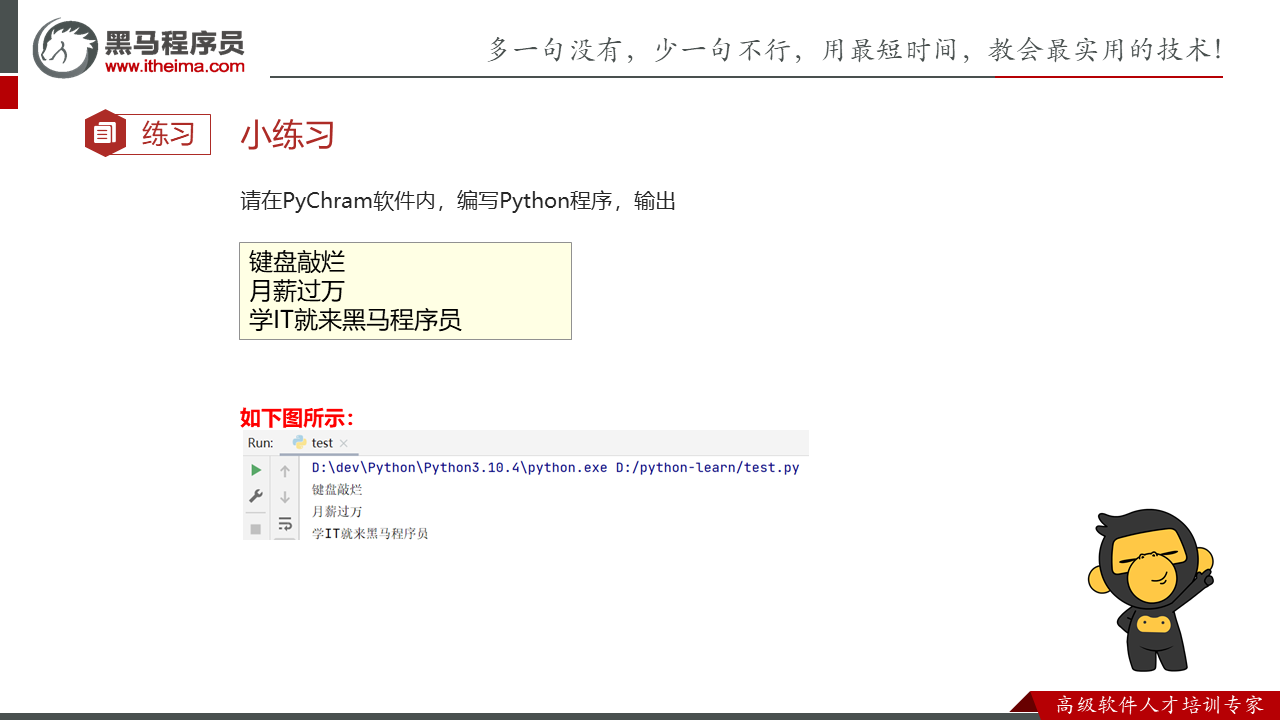This screenshot has height=720, width=1280.
Task: Click the 如下图所示 red text
Action: click(x=297, y=418)
